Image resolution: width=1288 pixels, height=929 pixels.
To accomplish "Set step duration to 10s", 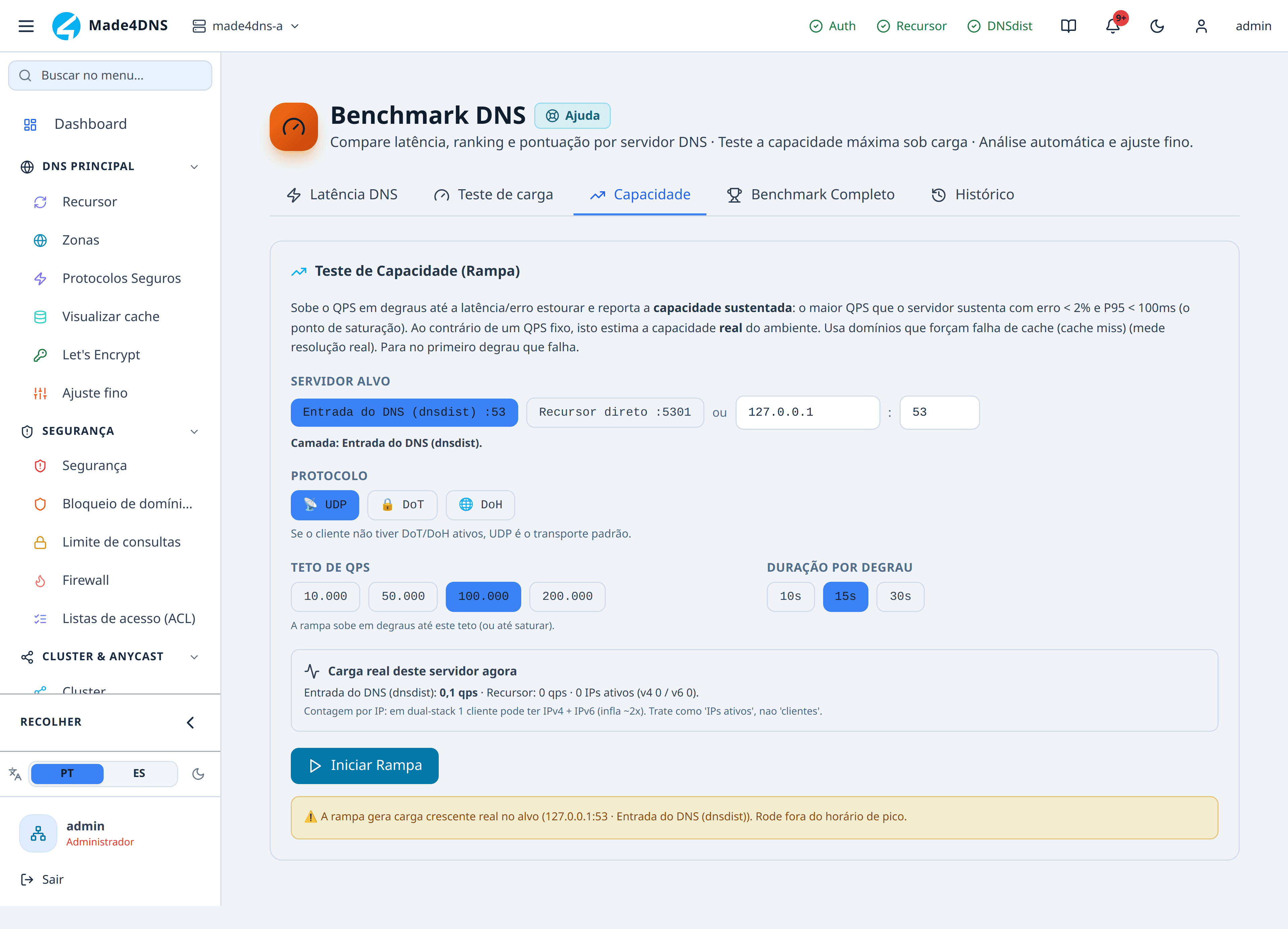I will pyautogui.click(x=791, y=597).
